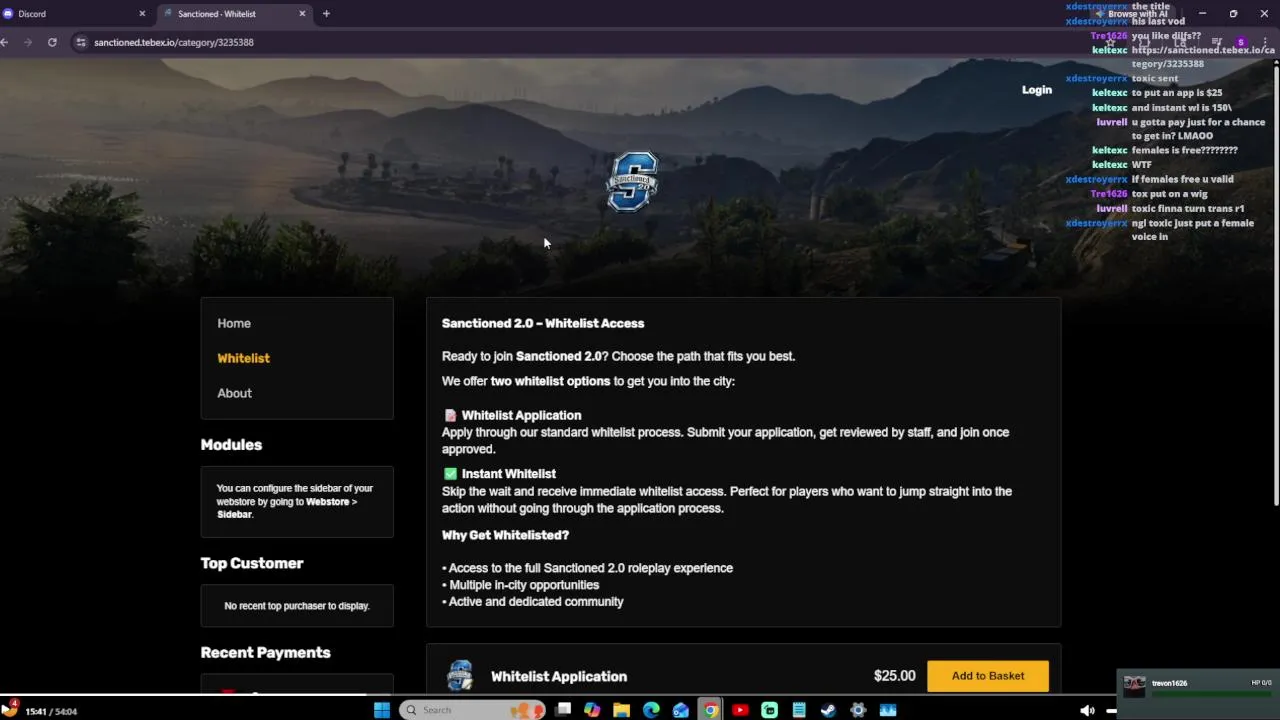Click 'Why Get Whitelisted?' heading
Screen dimensions: 1280x720
click(505, 535)
